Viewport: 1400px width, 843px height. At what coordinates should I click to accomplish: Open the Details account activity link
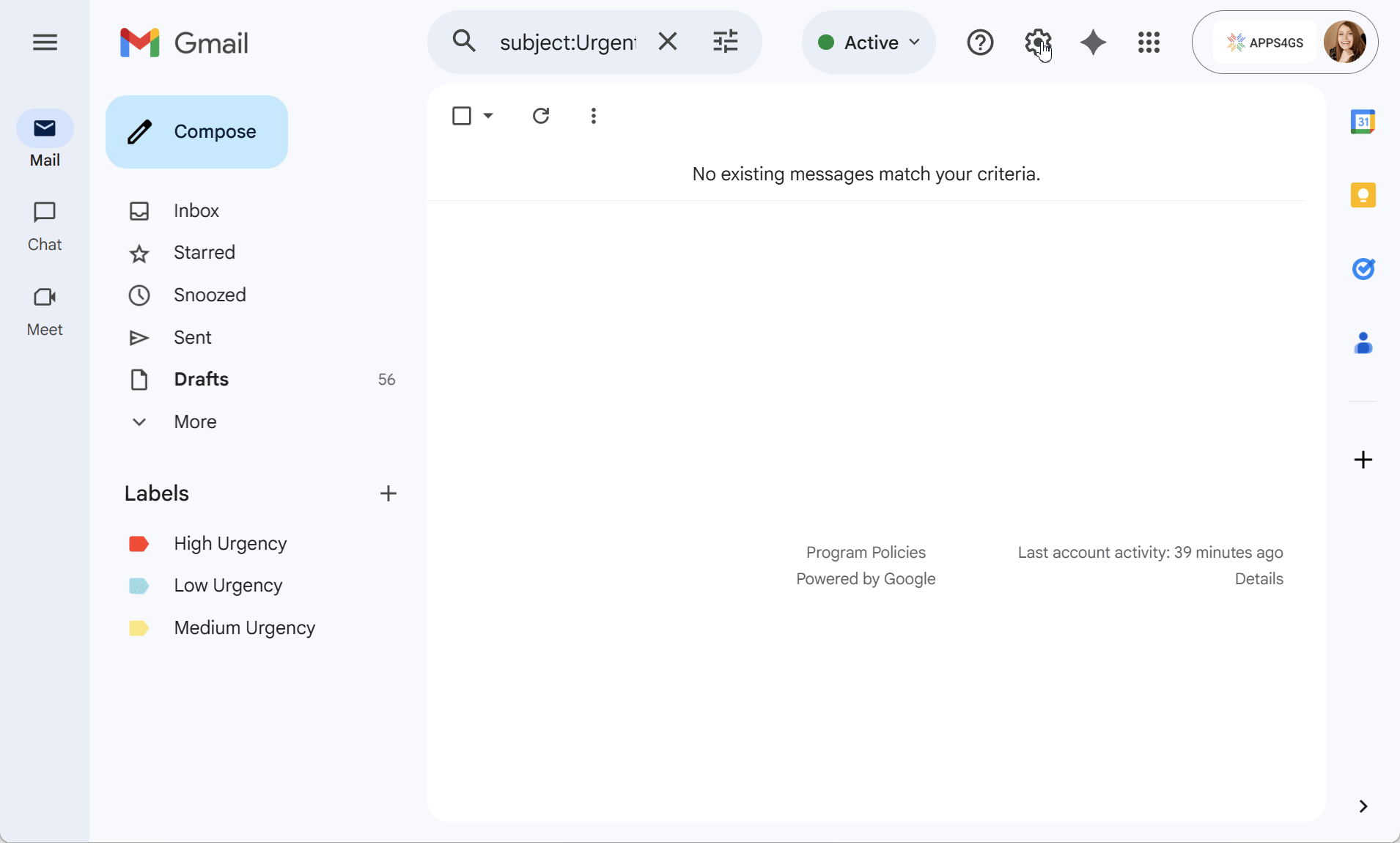pyautogui.click(x=1259, y=578)
